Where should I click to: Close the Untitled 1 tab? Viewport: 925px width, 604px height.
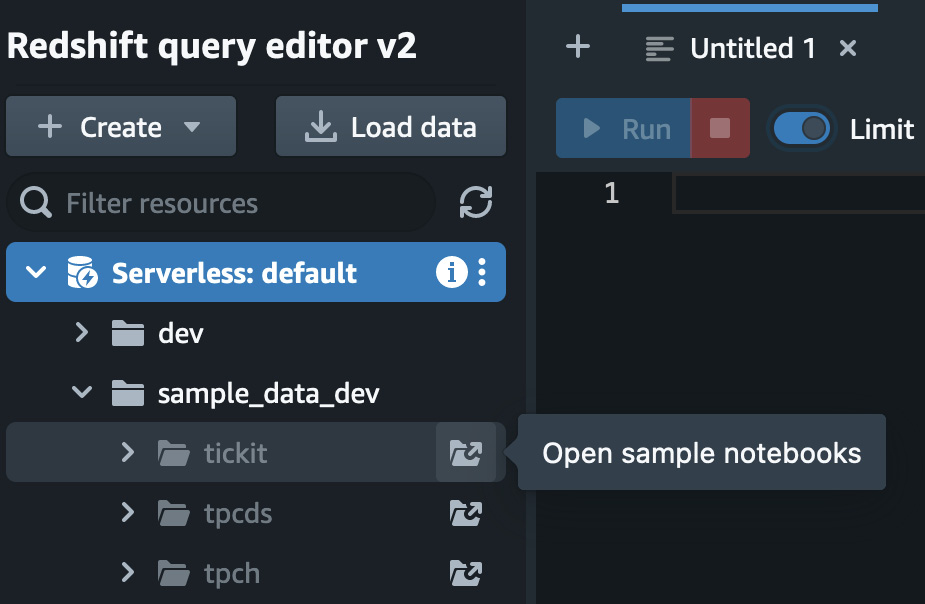click(848, 48)
